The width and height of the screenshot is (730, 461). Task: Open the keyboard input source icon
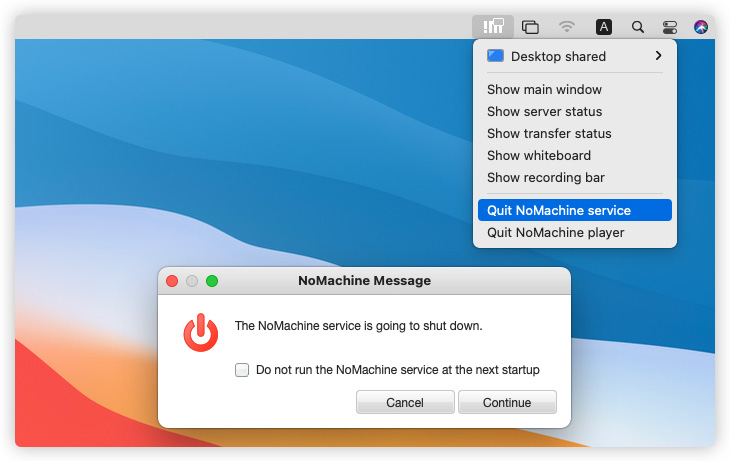604,27
